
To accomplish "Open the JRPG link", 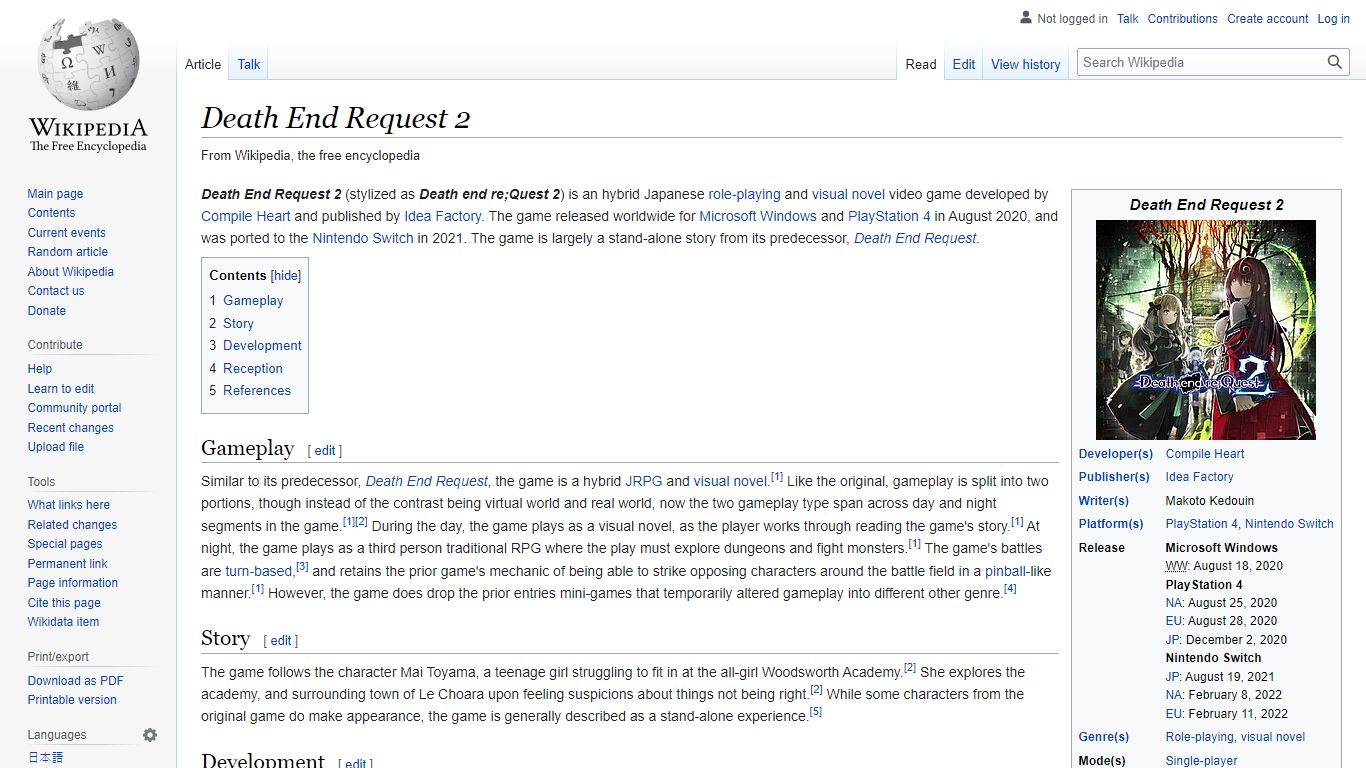I will pyautogui.click(x=644, y=481).
